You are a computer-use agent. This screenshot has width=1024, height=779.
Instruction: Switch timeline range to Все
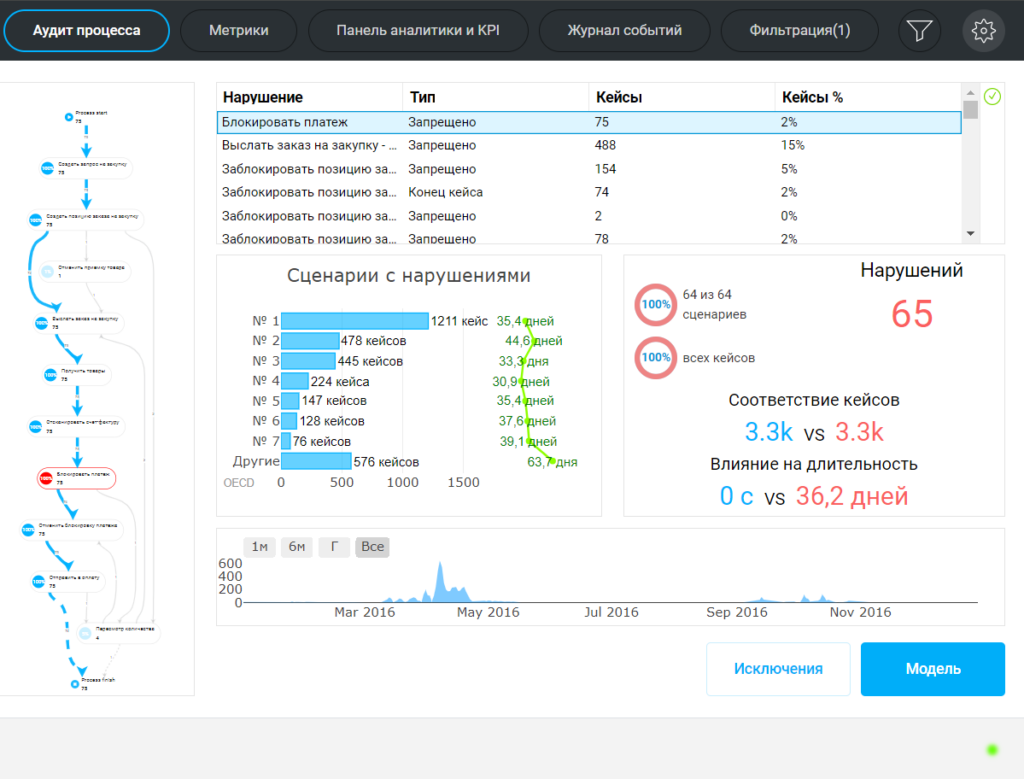[x=372, y=547]
